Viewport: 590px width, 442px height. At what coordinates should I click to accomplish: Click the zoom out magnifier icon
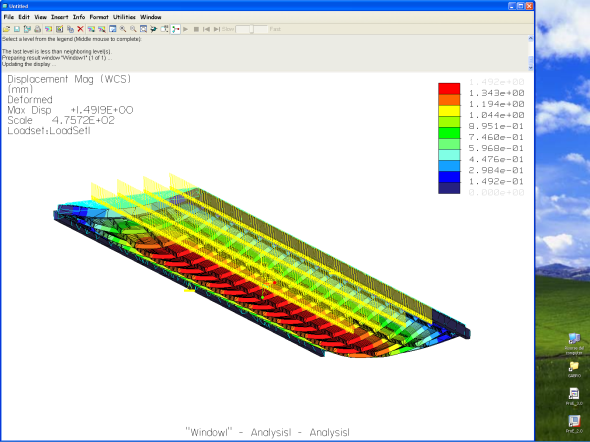(x=133, y=29)
